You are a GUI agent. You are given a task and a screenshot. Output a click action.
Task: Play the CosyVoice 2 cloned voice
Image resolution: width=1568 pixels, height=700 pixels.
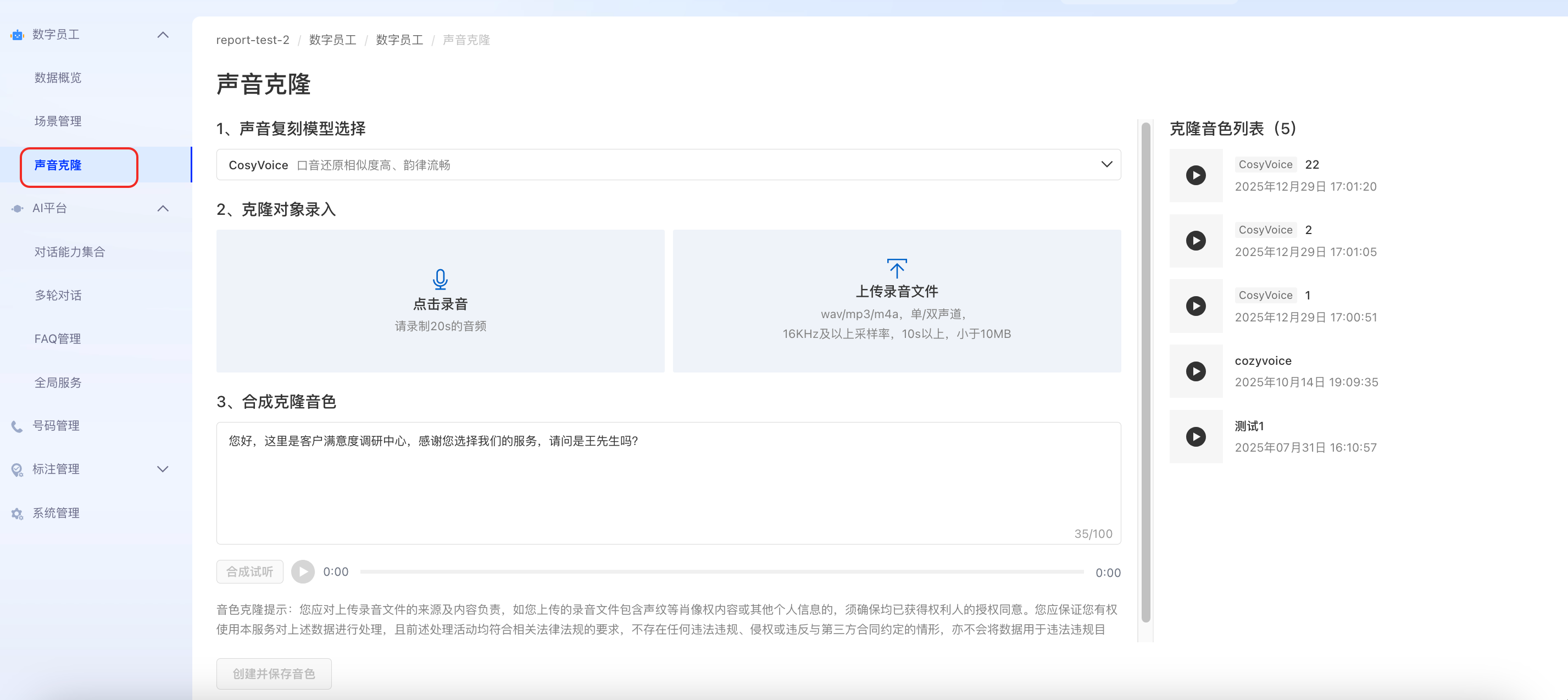pos(1196,241)
